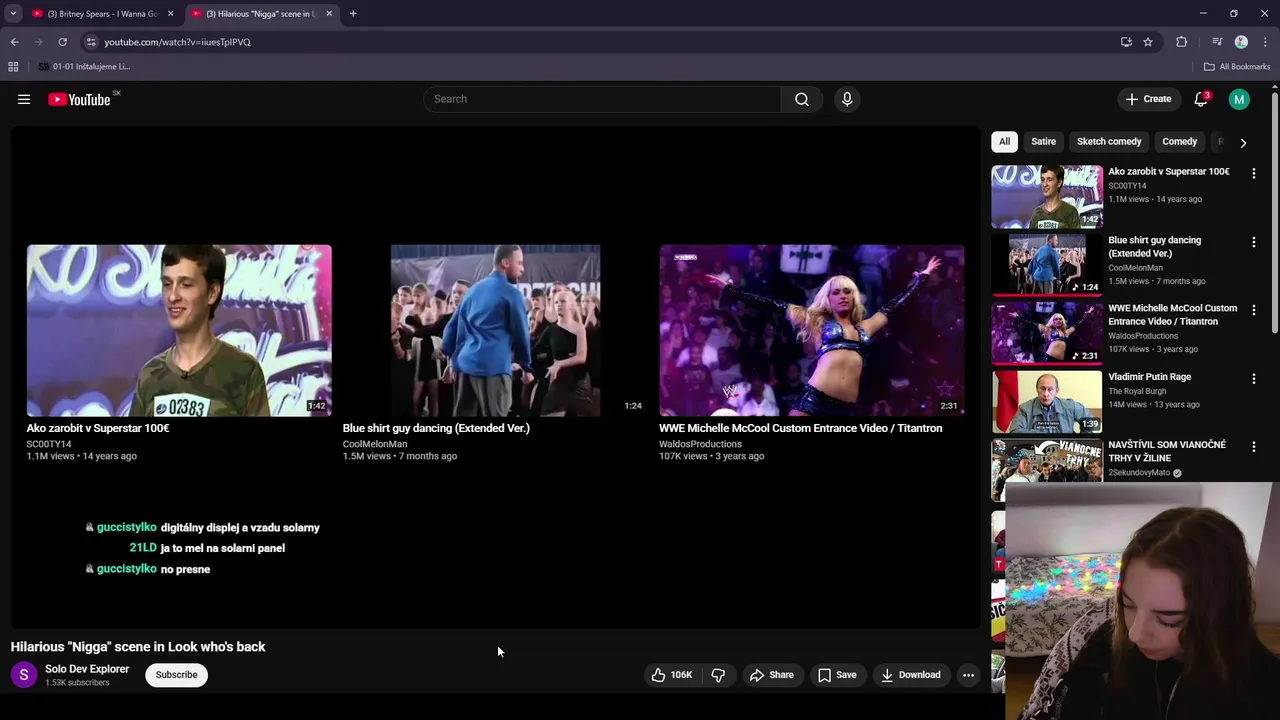
Task: Click the Subscribe button
Action: coord(176,675)
